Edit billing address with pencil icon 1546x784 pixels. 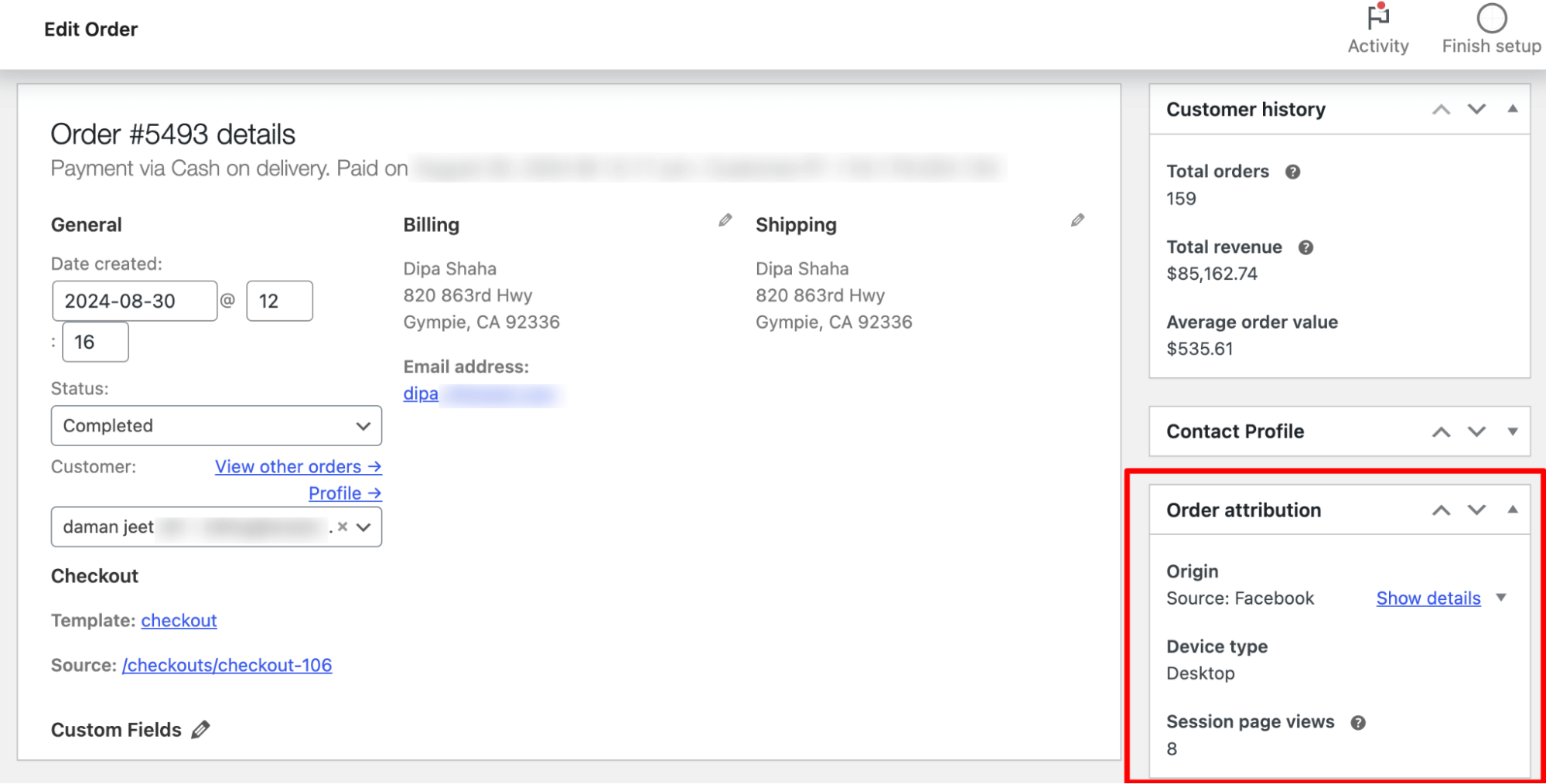[x=725, y=221]
